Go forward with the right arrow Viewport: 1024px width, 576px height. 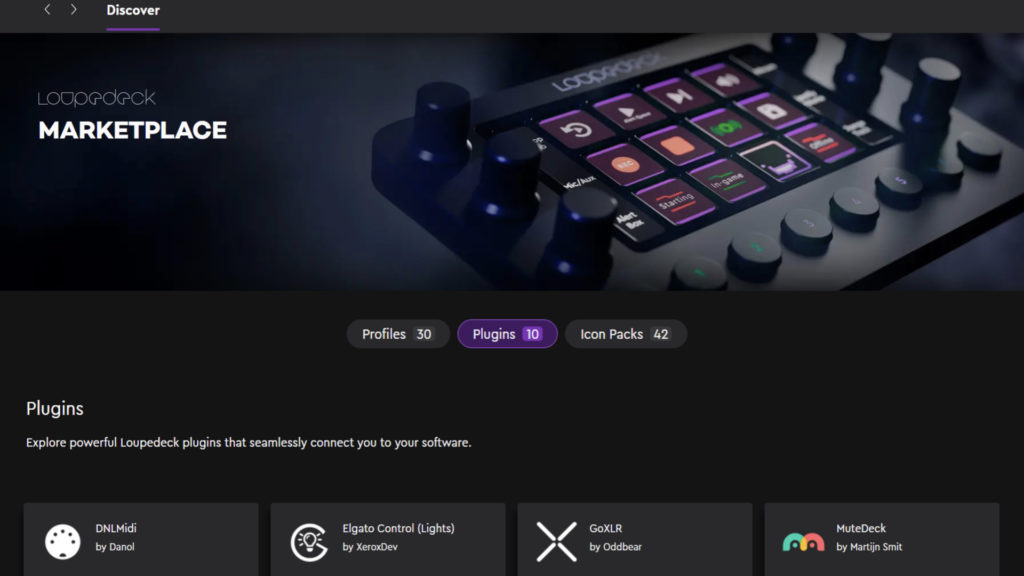pyautogui.click(x=74, y=10)
